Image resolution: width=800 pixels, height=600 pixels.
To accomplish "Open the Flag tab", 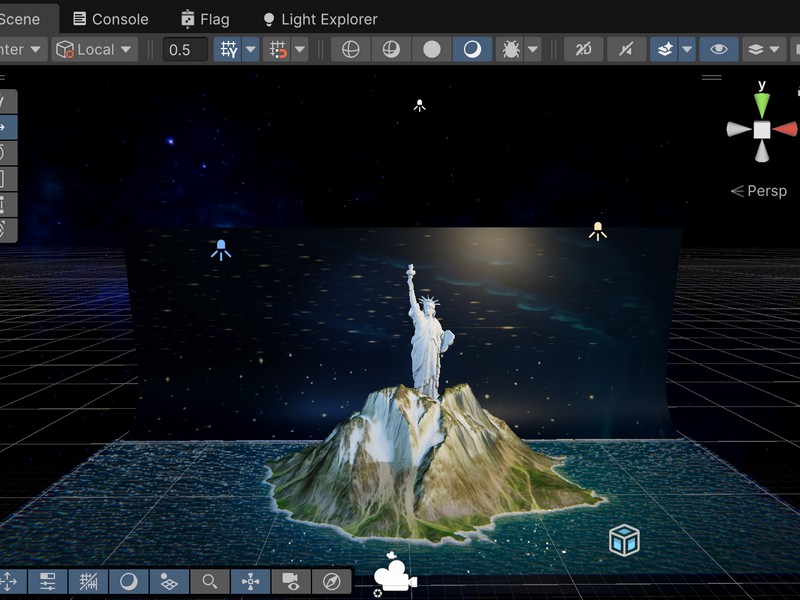I will [x=205, y=19].
